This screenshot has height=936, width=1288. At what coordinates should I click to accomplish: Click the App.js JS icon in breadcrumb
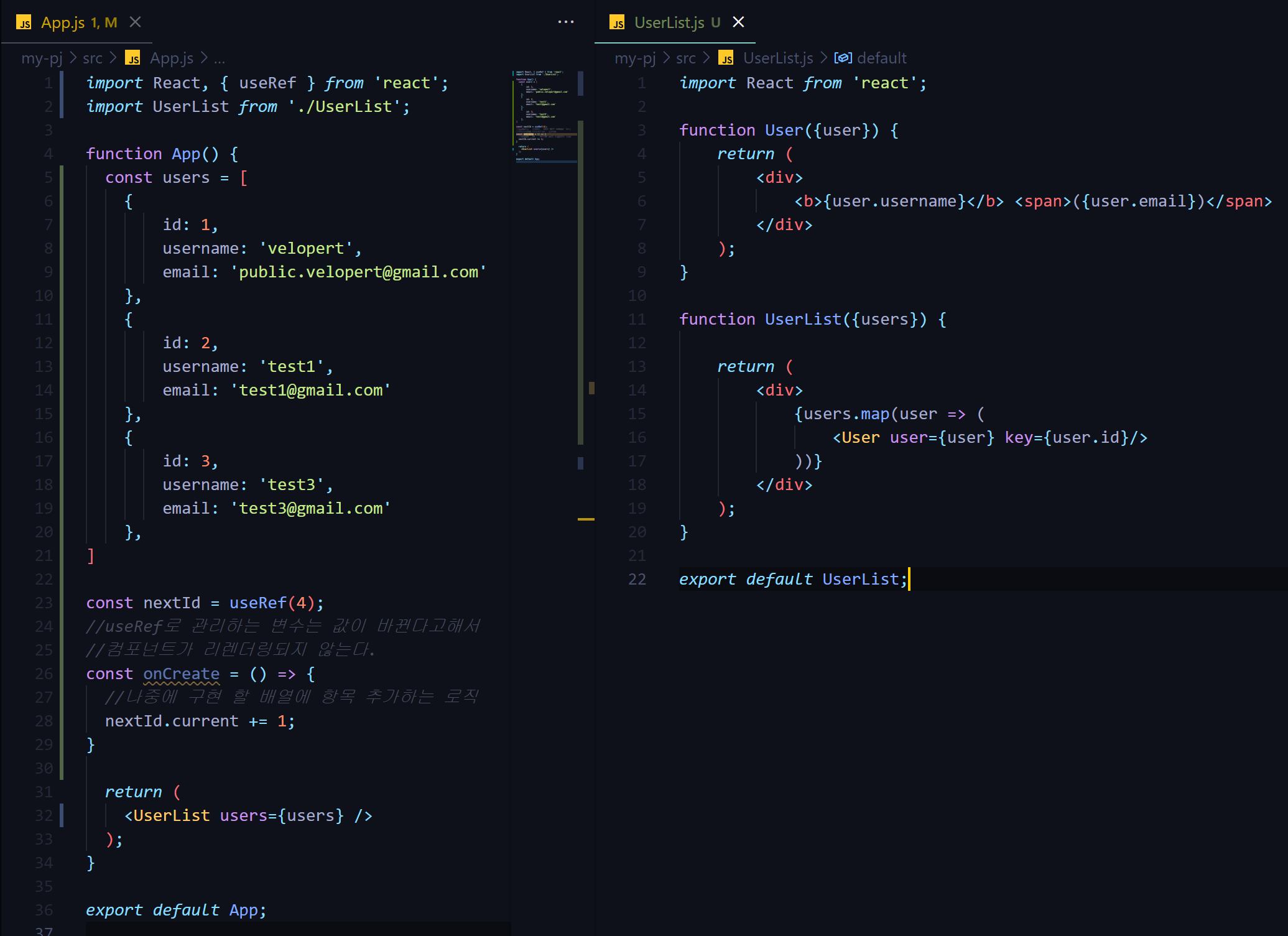pyautogui.click(x=132, y=58)
